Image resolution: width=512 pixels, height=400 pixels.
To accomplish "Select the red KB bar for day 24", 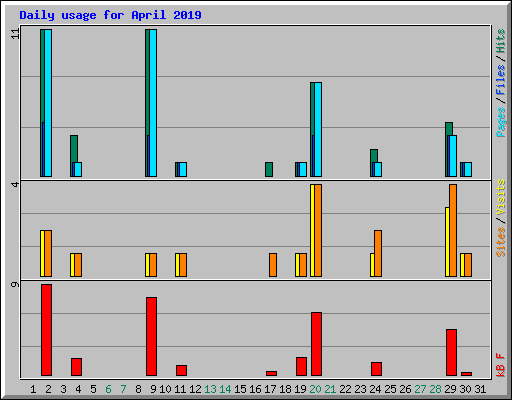I will [377, 369].
